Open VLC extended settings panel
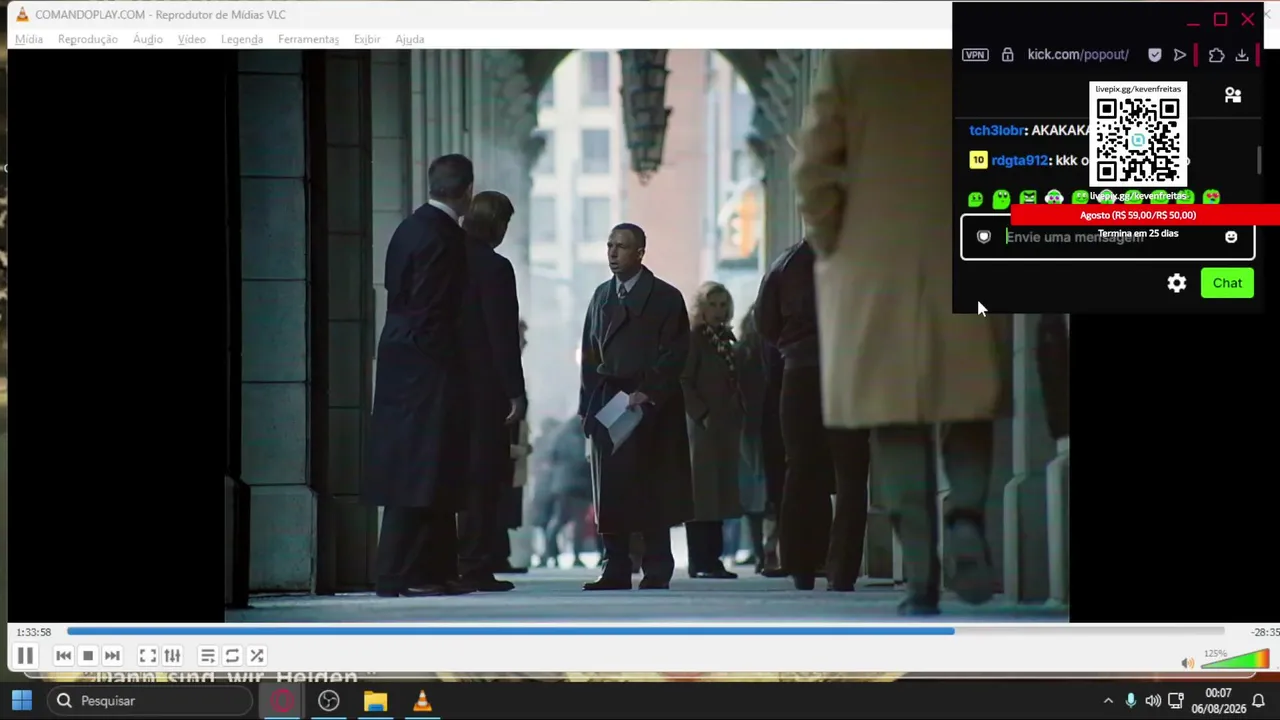The width and height of the screenshot is (1280, 720). click(172, 656)
